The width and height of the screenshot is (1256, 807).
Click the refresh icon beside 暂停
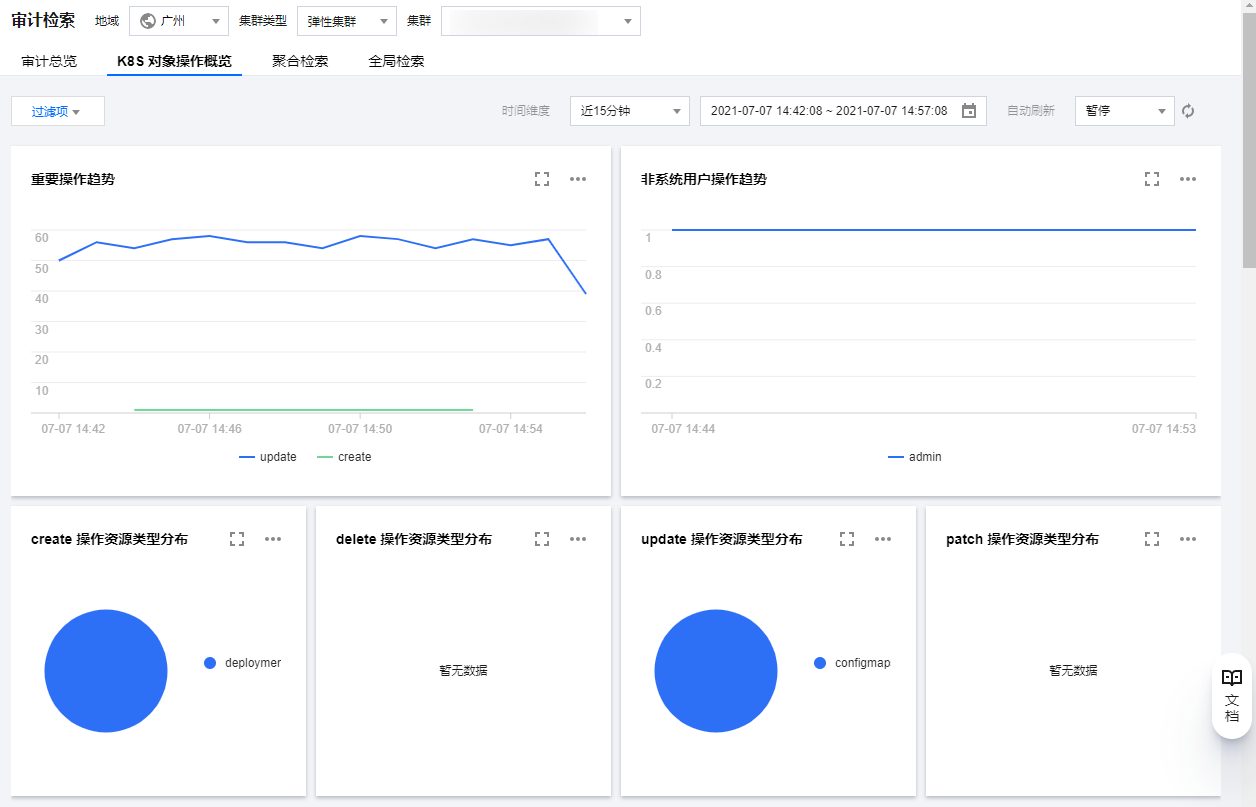tap(1188, 111)
